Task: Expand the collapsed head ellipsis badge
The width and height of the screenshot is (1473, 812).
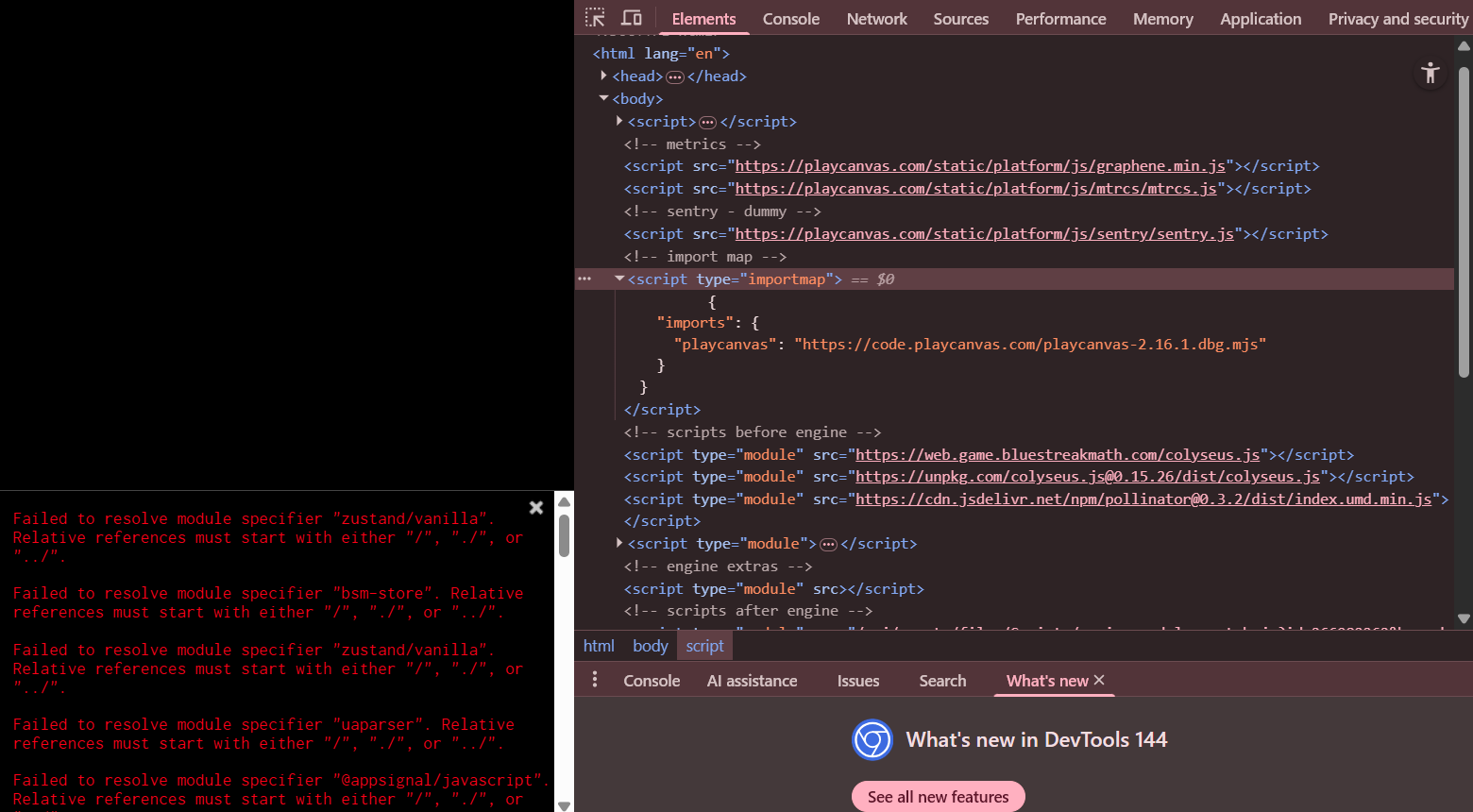Action: coord(675,76)
